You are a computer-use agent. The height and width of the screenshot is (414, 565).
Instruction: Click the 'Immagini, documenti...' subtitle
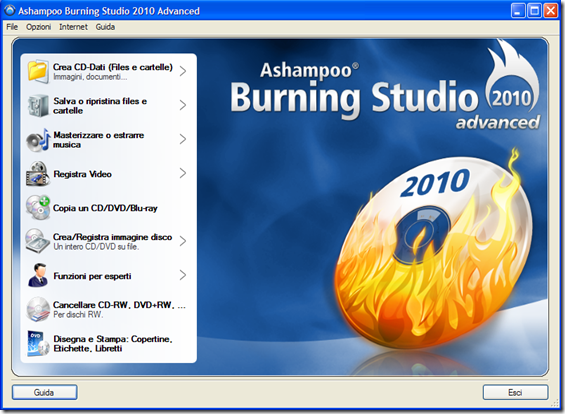coord(90,77)
